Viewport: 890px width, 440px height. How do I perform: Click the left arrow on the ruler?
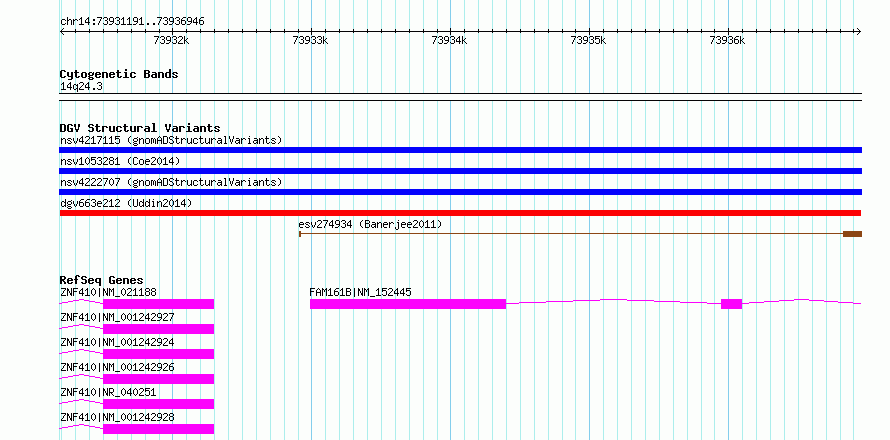click(62, 31)
